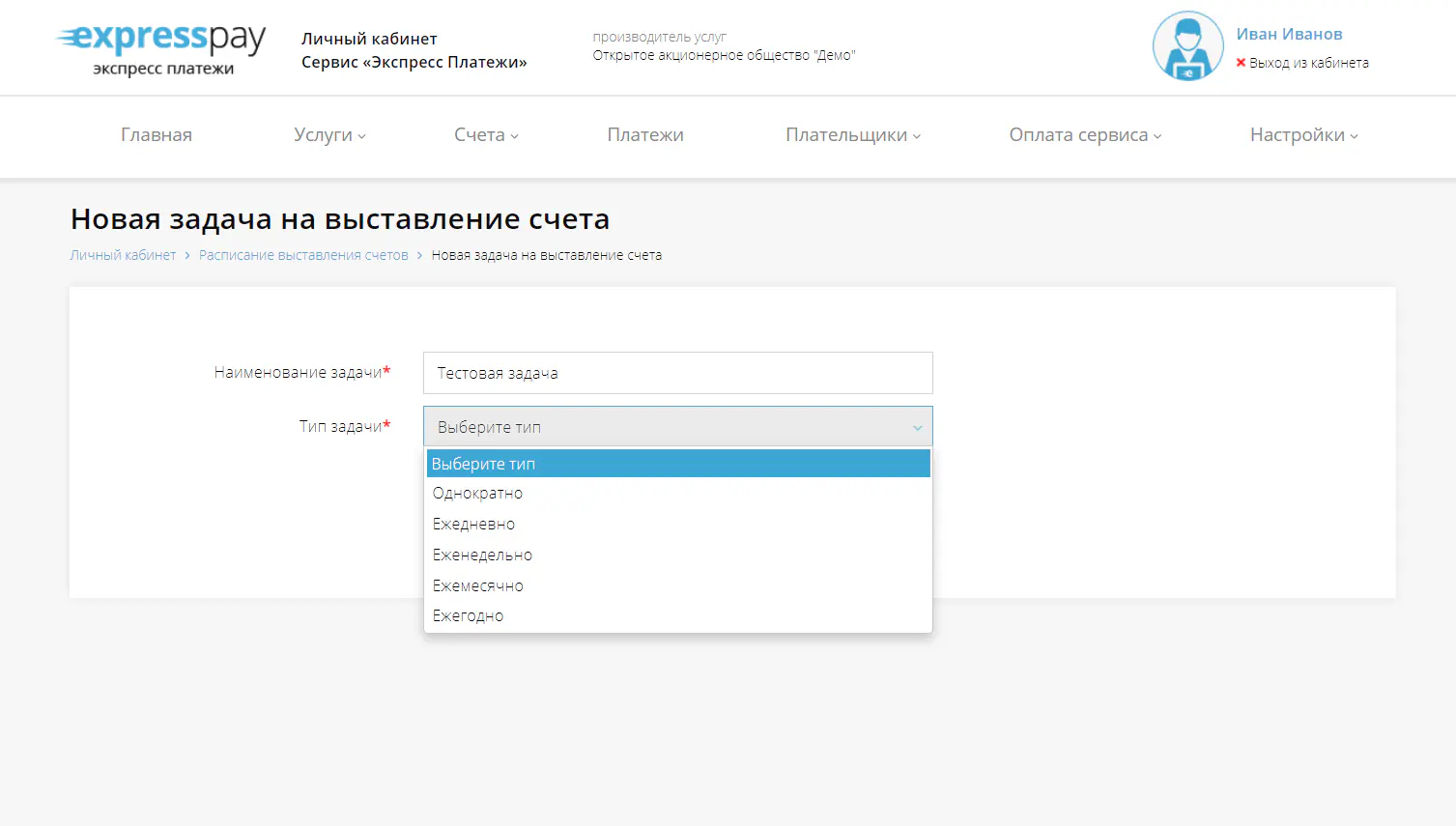This screenshot has height=826, width=1456.
Task: Select the Ежегодно option
Action: (x=468, y=615)
